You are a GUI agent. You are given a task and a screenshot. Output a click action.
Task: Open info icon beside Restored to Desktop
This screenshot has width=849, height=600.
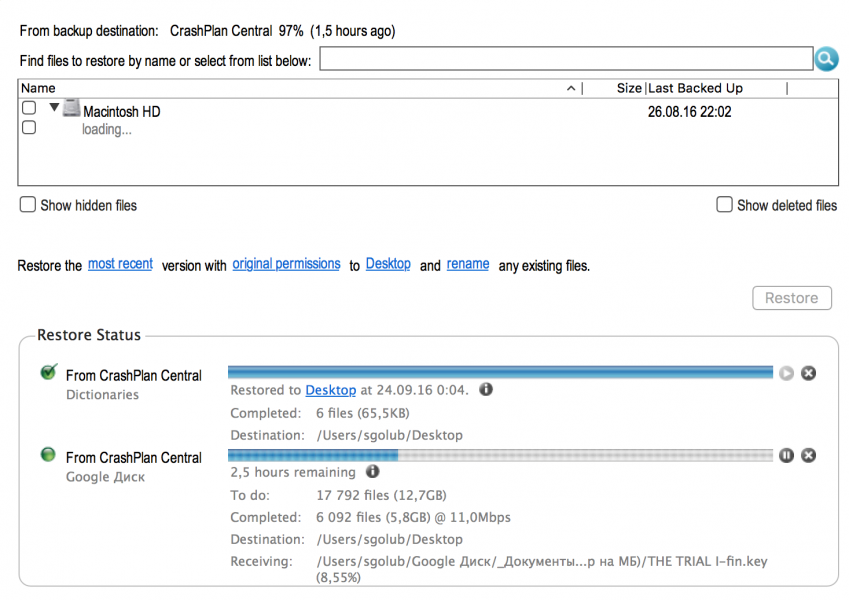click(x=486, y=390)
